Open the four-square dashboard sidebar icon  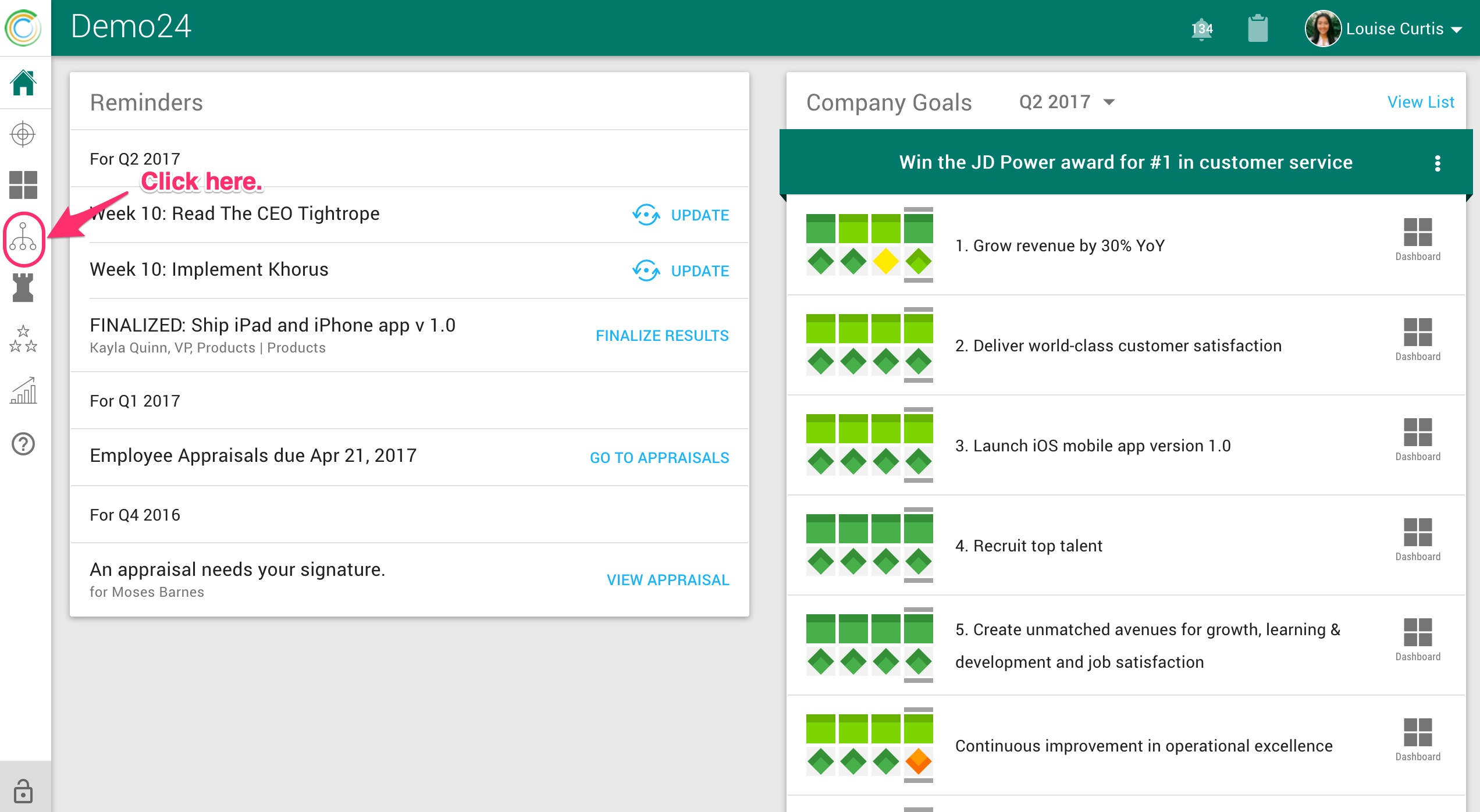pos(23,185)
